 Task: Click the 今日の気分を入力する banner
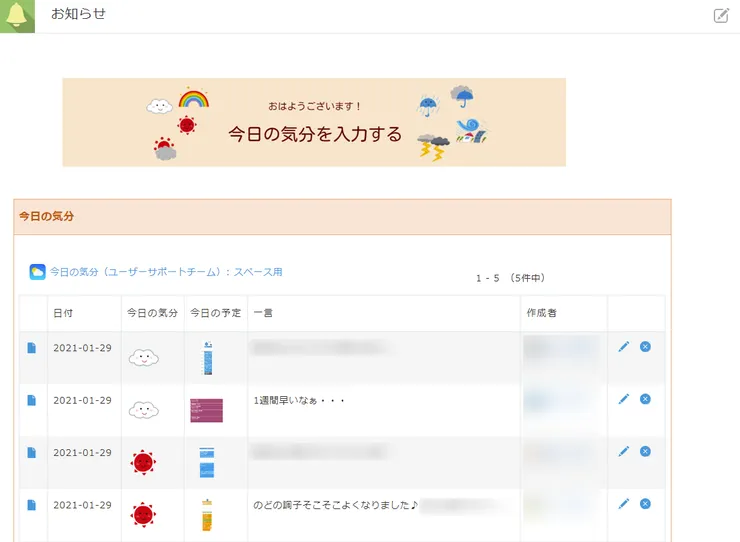tap(314, 122)
